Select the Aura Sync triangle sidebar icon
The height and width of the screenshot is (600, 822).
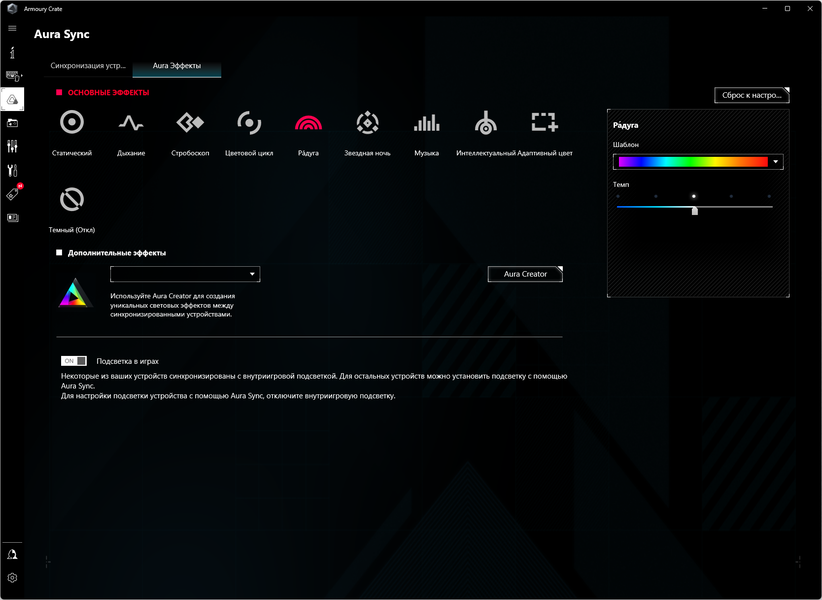pyautogui.click(x=12, y=99)
